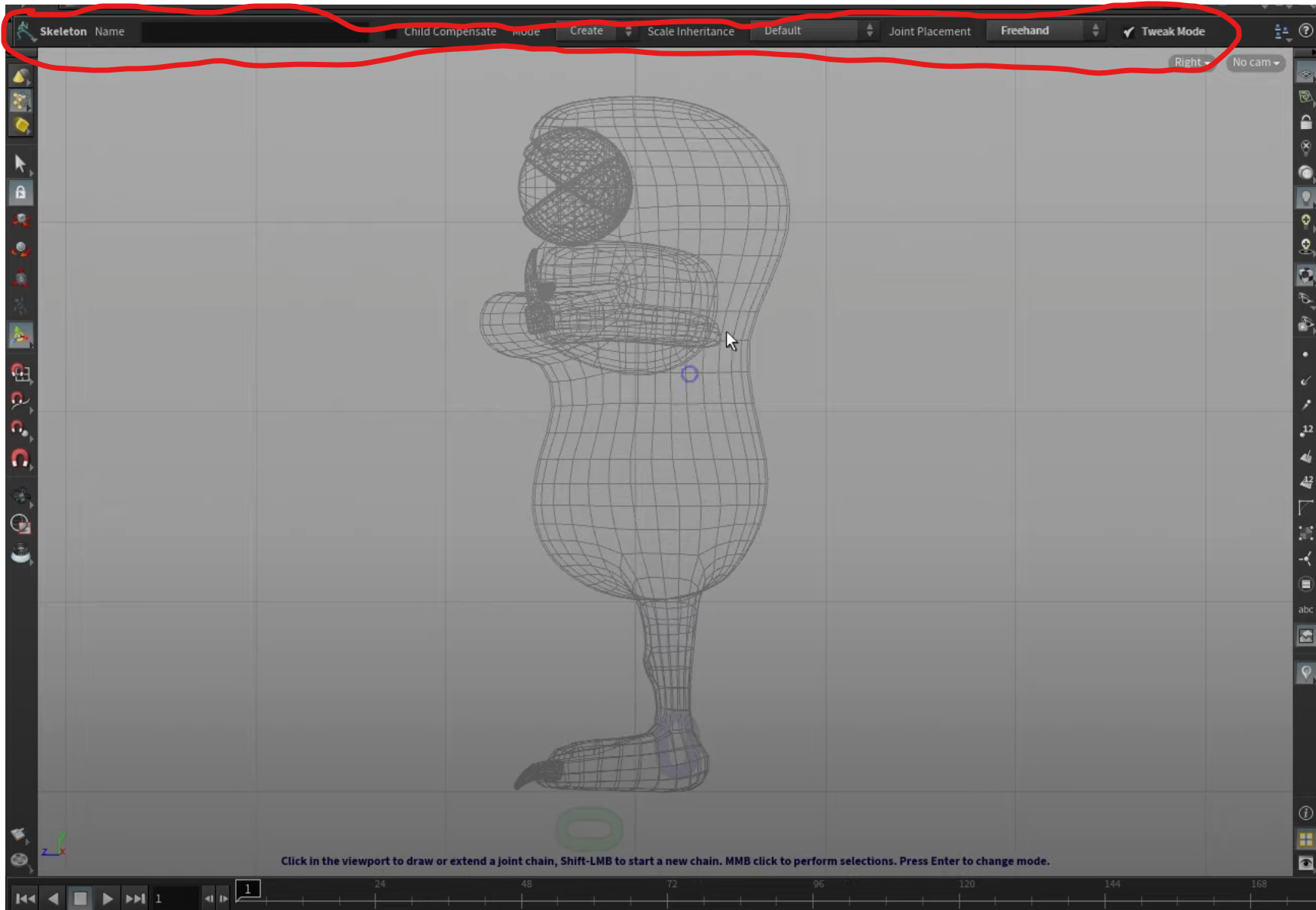Screen dimensions: 1316x910
Task: Toggle the abc text display icon
Action: [1305, 609]
